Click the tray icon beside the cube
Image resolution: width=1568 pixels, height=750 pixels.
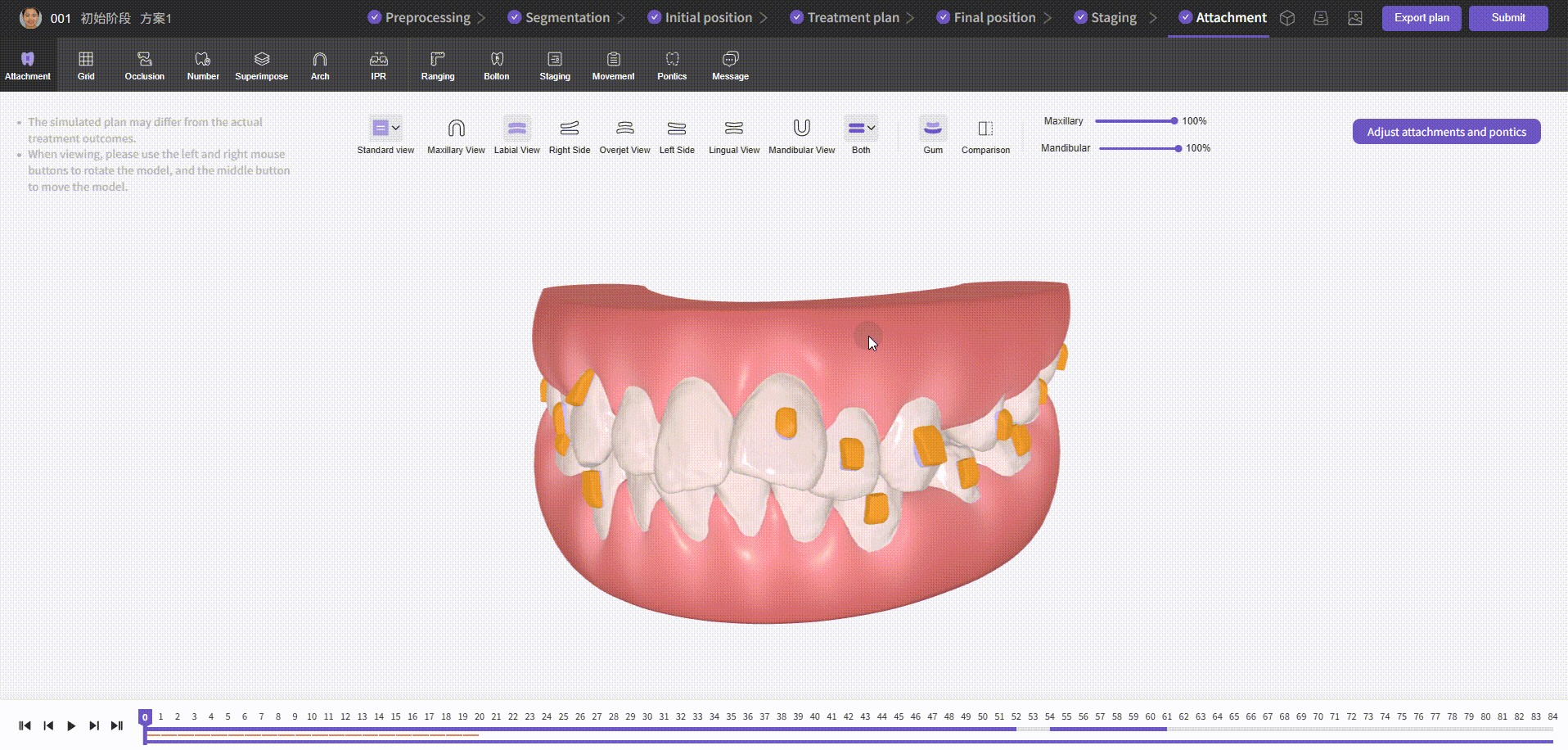[1321, 18]
